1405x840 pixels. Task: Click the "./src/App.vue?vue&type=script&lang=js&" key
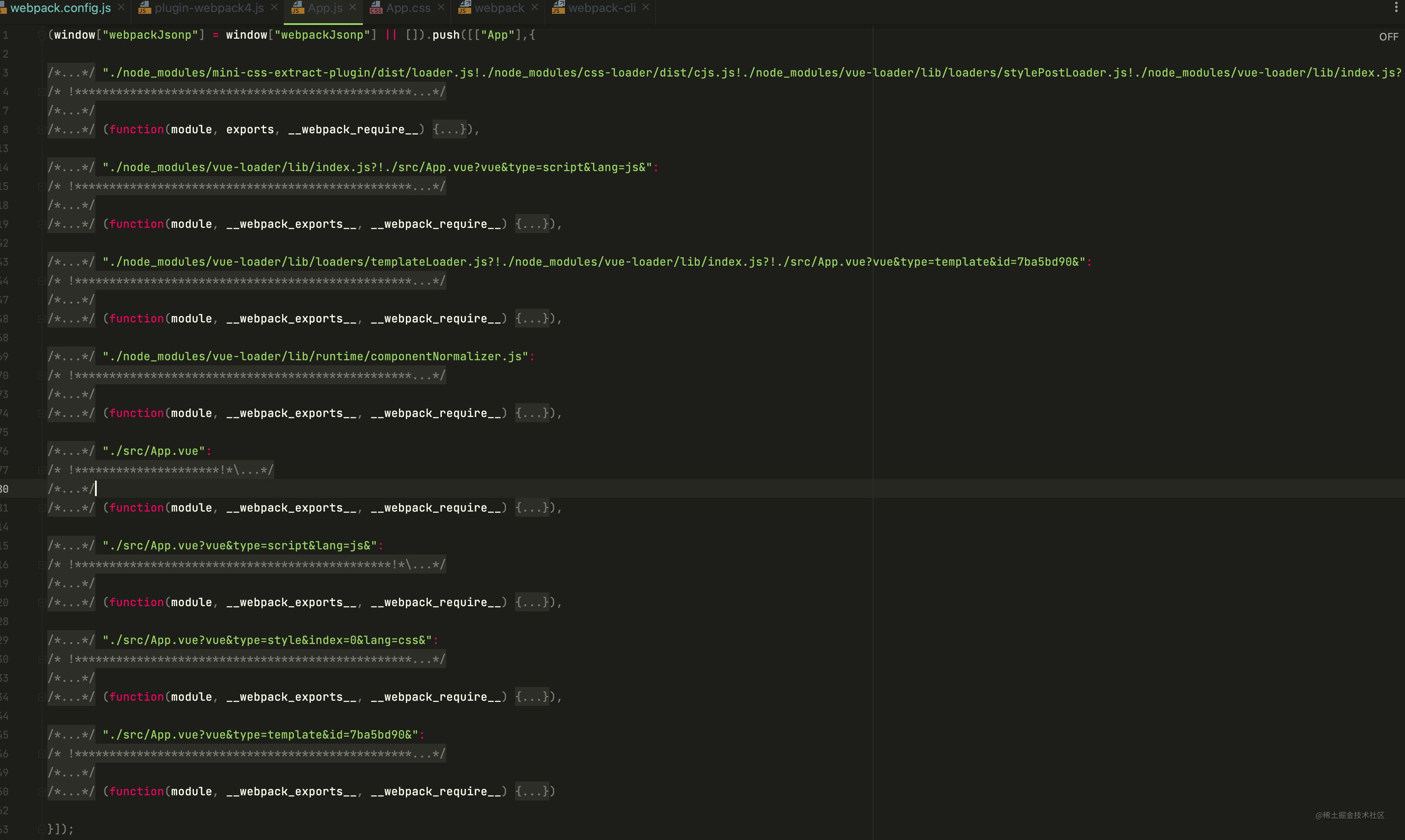coord(240,546)
